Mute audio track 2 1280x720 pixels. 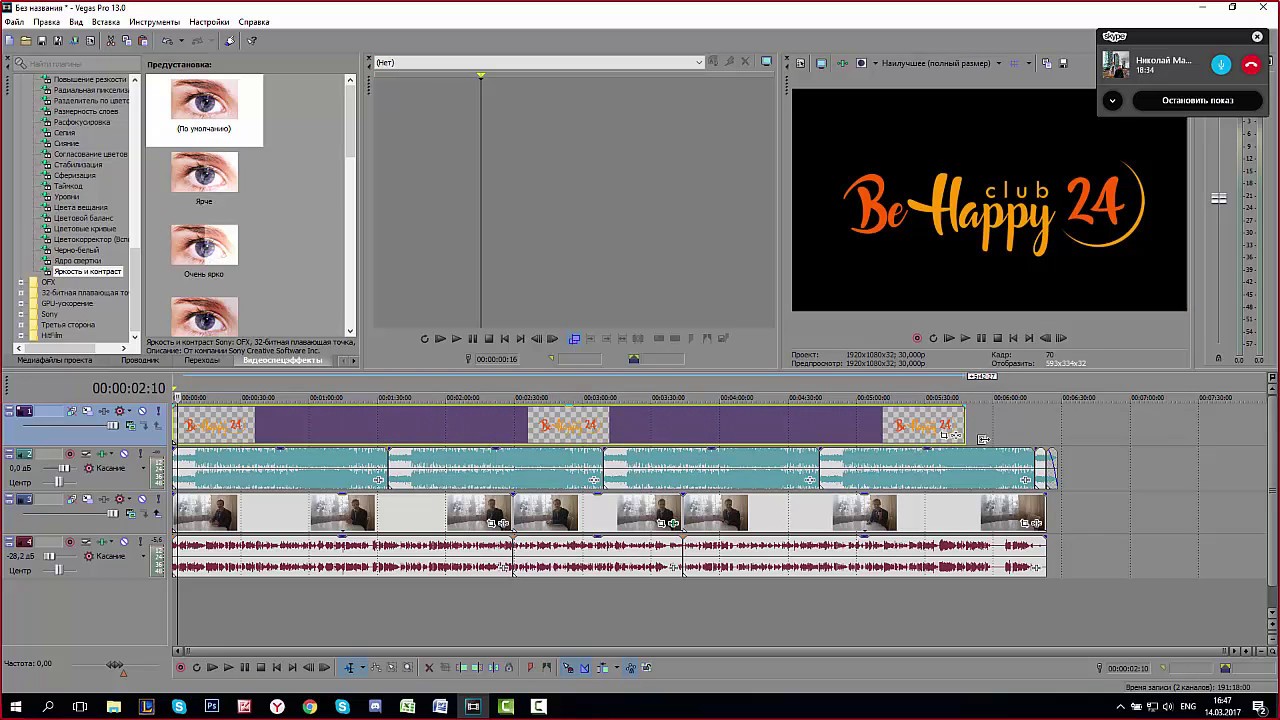point(124,454)
